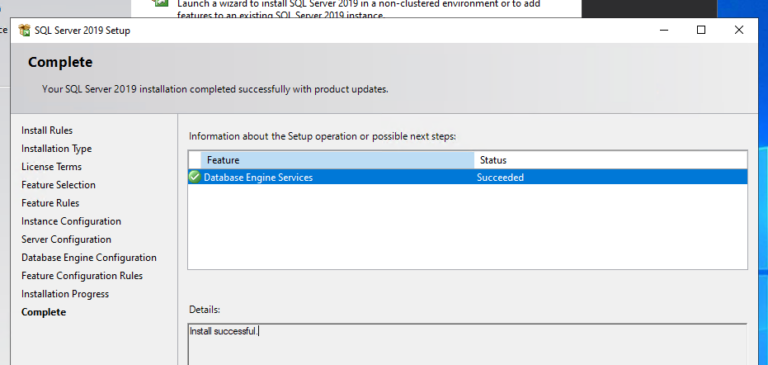The height and width of the screenshot is (365, 768).
Task: Select License Terms step in sidebar
Action: pos(51,167)
